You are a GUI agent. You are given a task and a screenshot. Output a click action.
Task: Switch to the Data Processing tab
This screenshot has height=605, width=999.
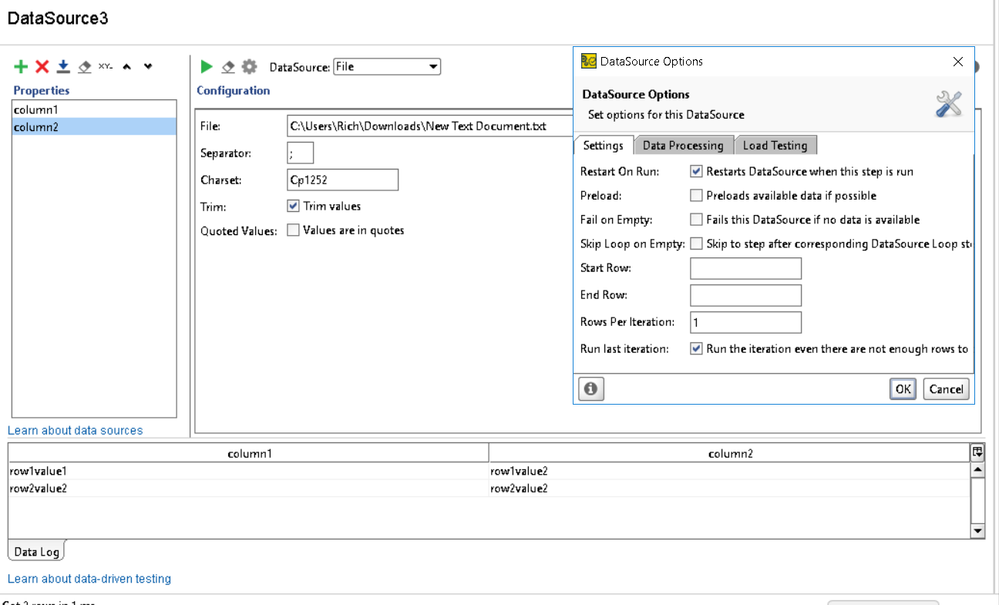coord(683,146)
